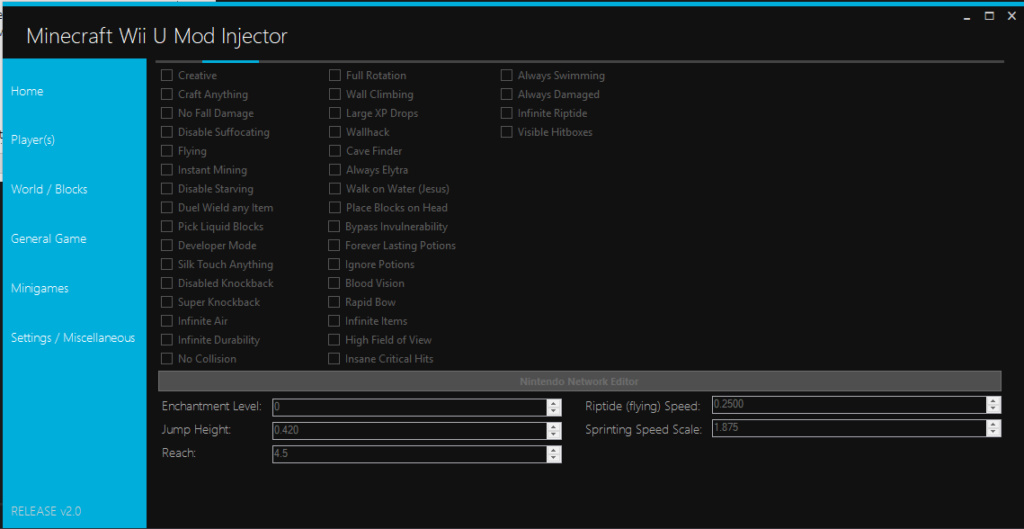Enable Large XP Drops

point(334,114)
